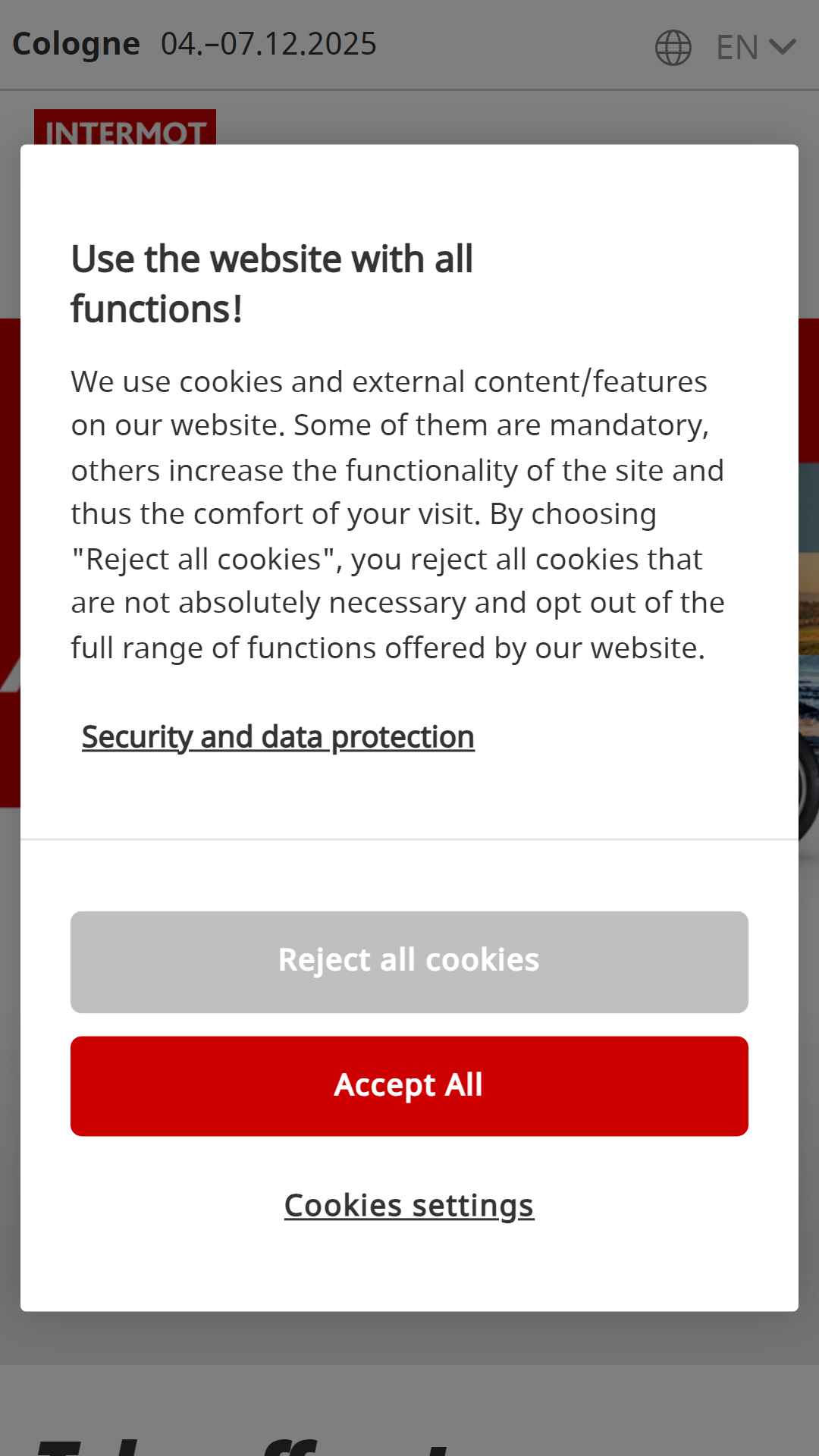Image resolution: width=819 pixels, height=1456 pixels.
Task: Open Cookies settings
Action: click(x=409, y=1205)
